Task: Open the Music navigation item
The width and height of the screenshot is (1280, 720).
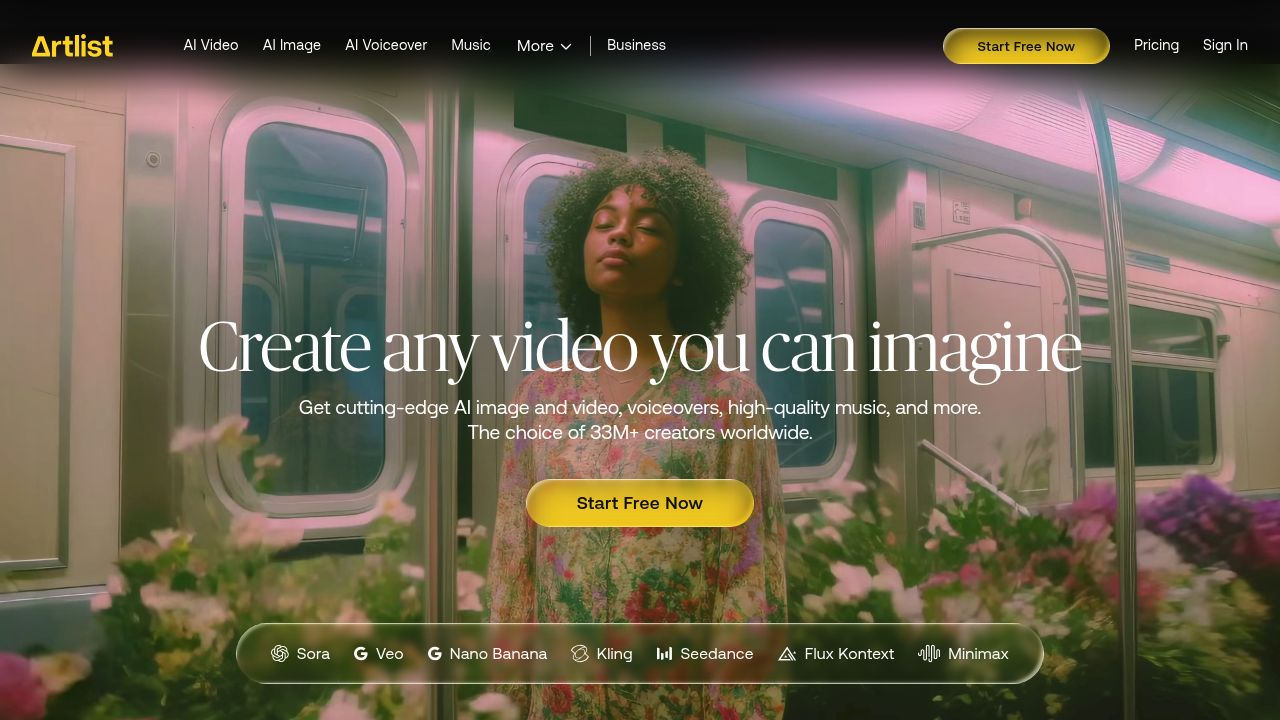Action: point(471,45)
